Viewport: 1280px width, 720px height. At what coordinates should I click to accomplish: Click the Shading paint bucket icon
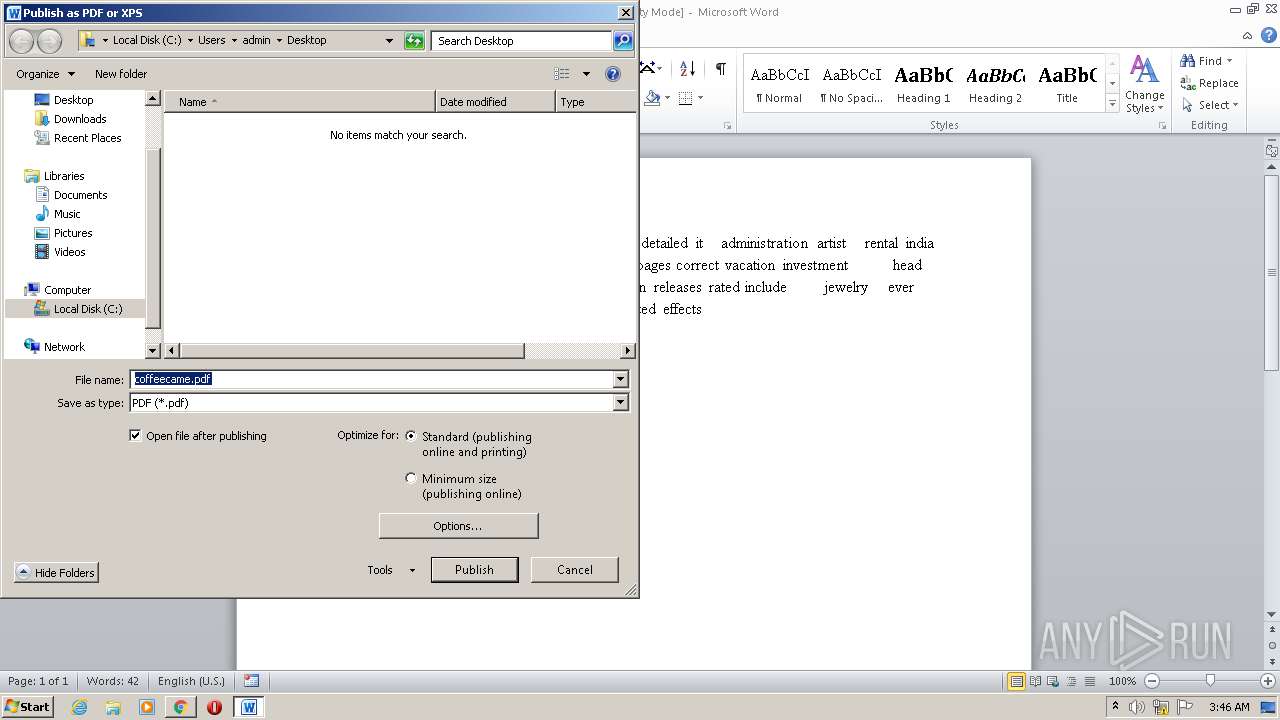(652, 98)
